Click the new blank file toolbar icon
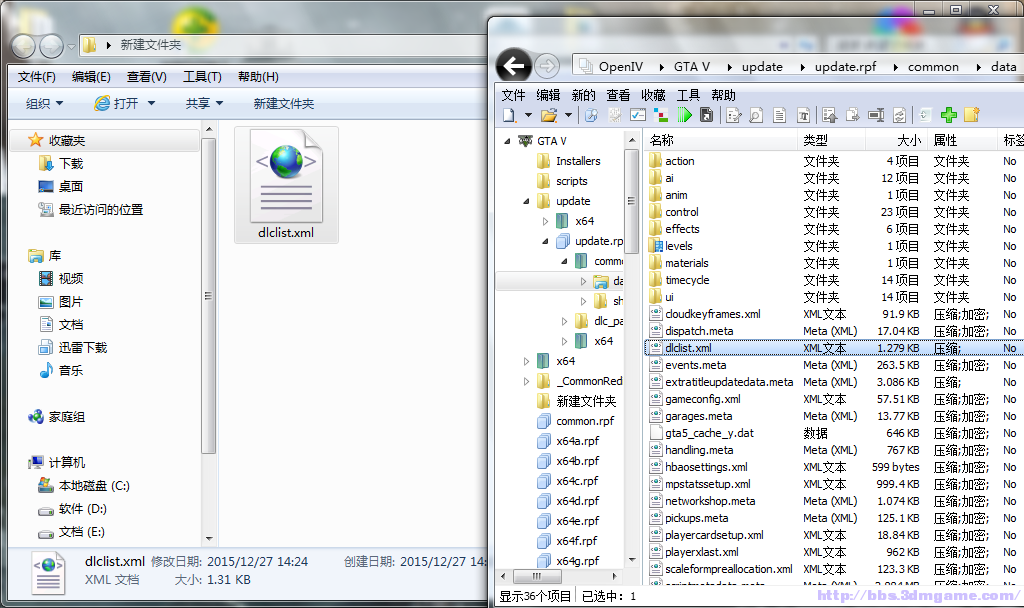1024x608 pixels. 509,116
